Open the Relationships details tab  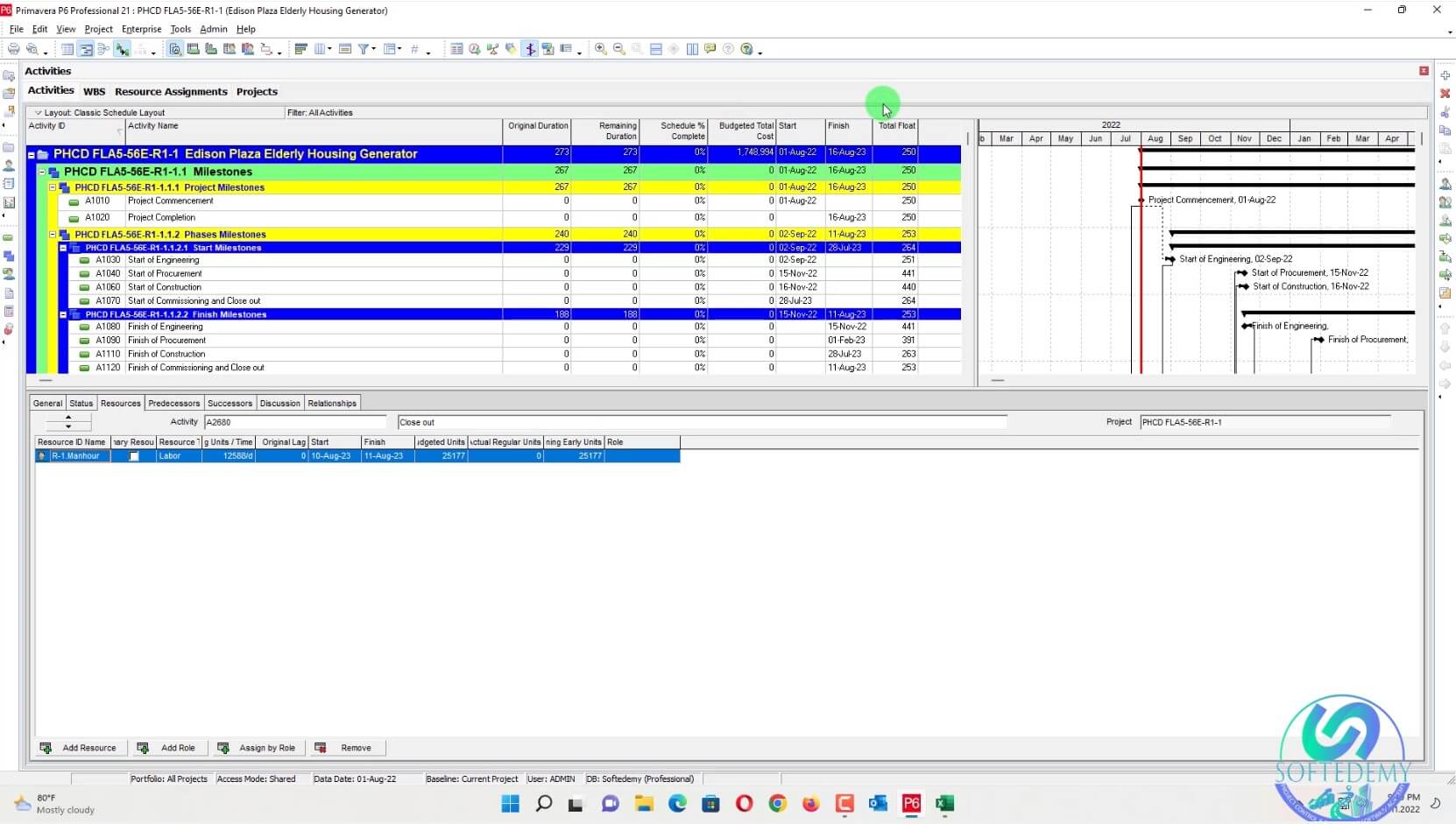332,404
